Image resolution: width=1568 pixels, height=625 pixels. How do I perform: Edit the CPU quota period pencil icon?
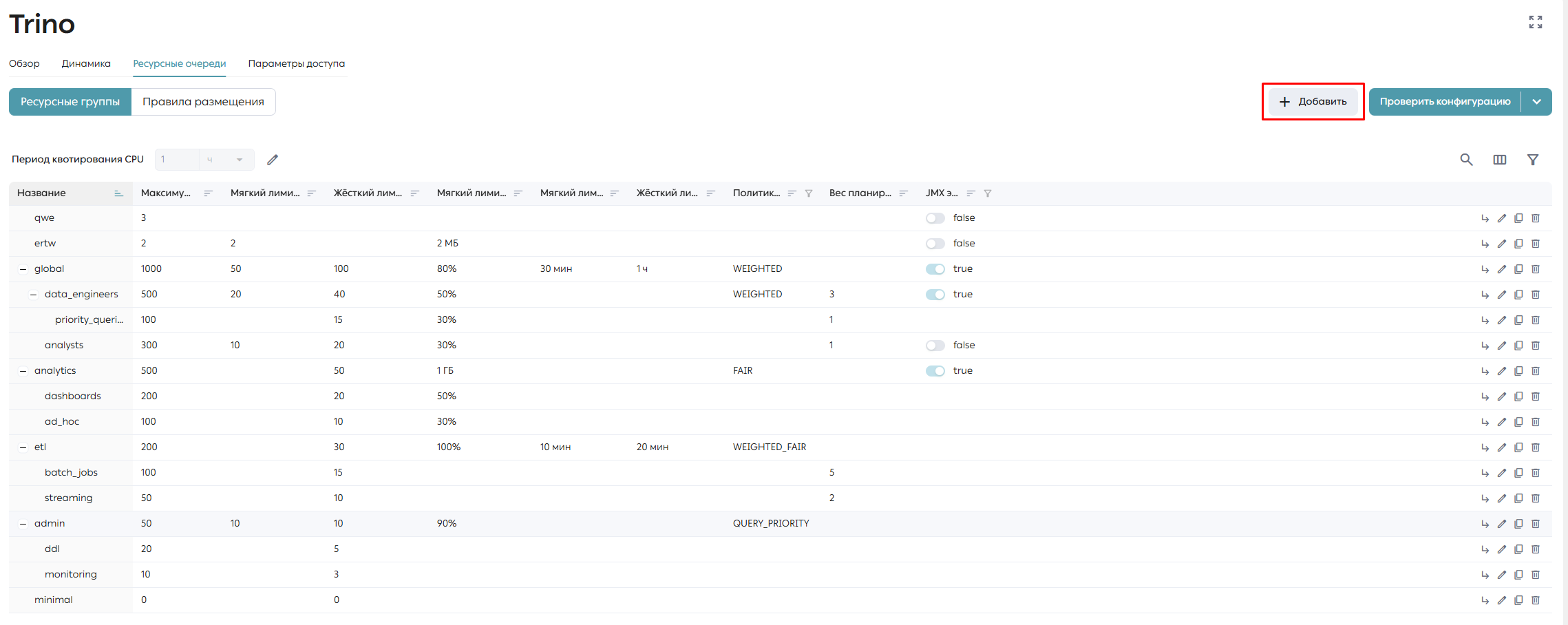click(273, 160)
